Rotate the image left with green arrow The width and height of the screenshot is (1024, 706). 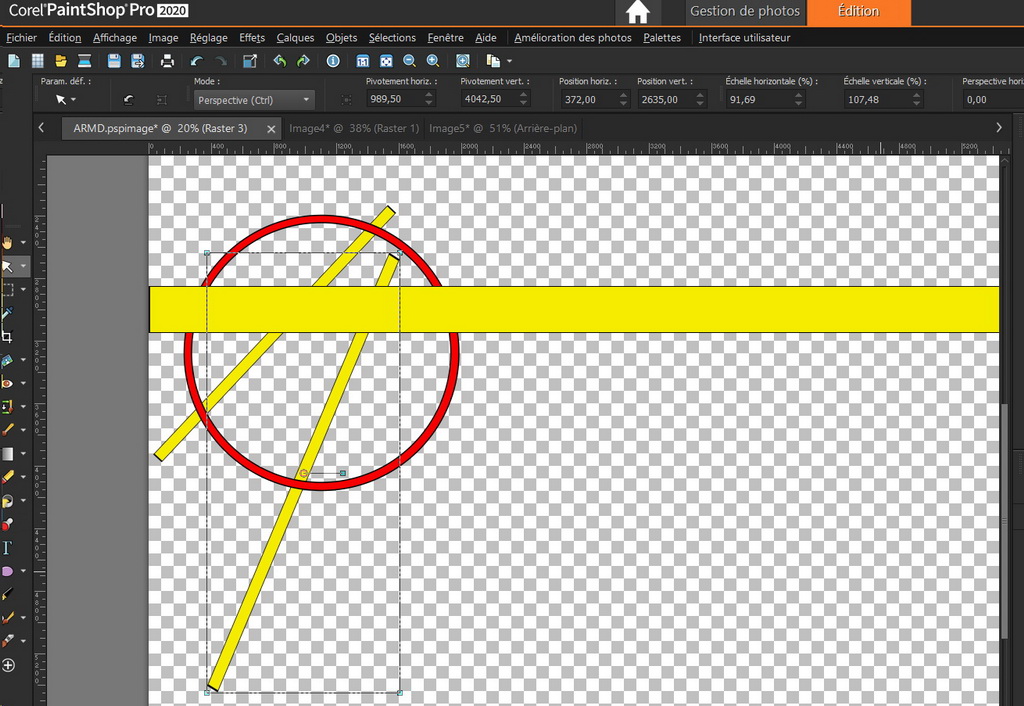280,61
